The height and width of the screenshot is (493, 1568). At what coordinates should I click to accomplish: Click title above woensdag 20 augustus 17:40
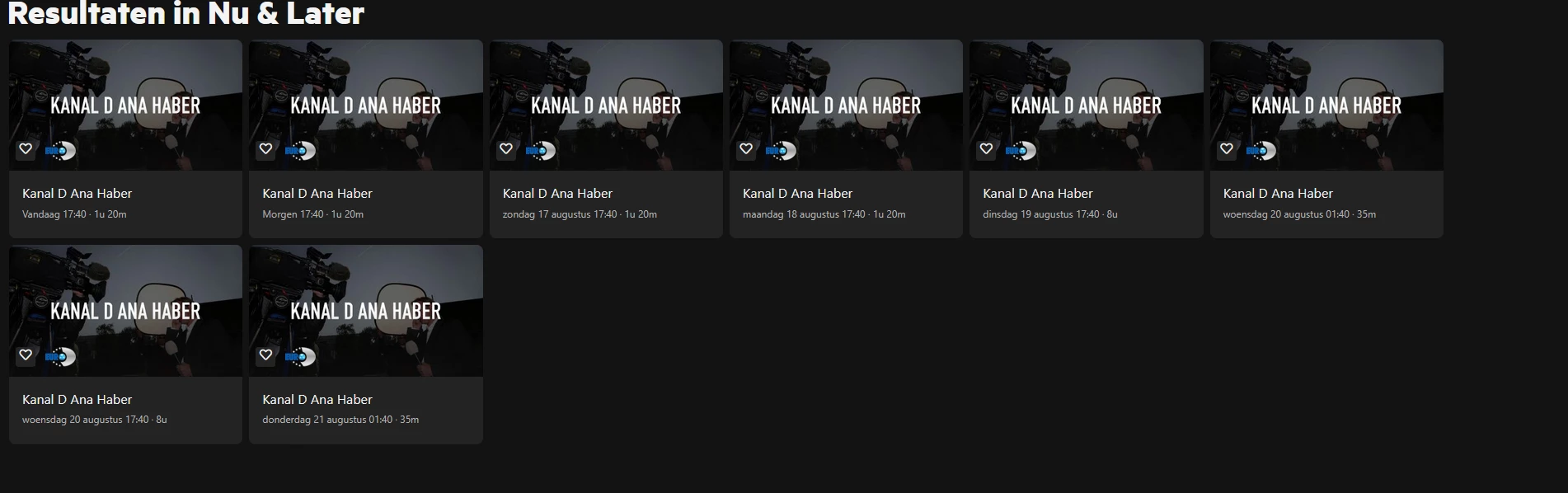(x=77, y=400)
